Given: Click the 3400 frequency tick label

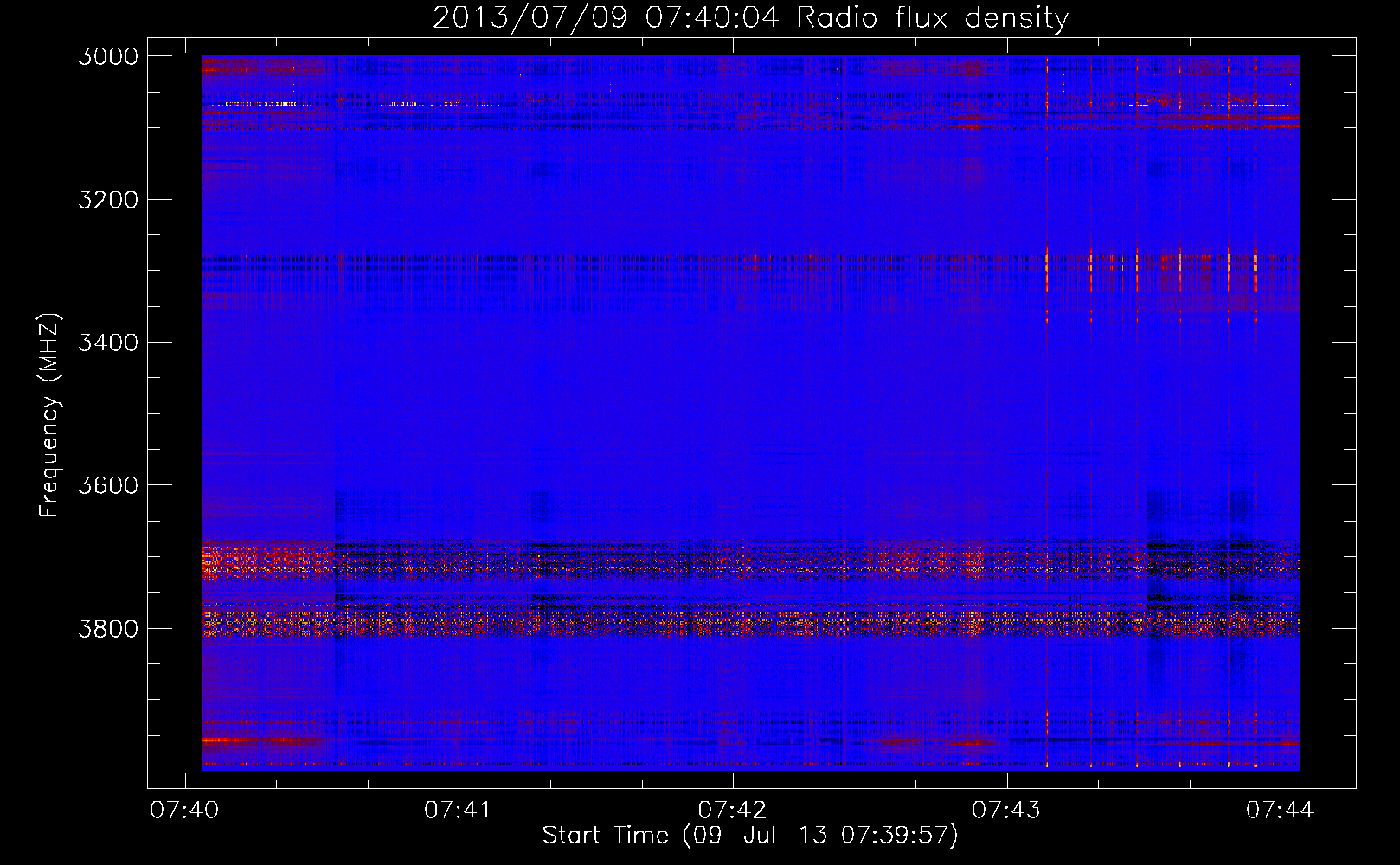Looking at the screenshot, I should [x=108, y=343].
